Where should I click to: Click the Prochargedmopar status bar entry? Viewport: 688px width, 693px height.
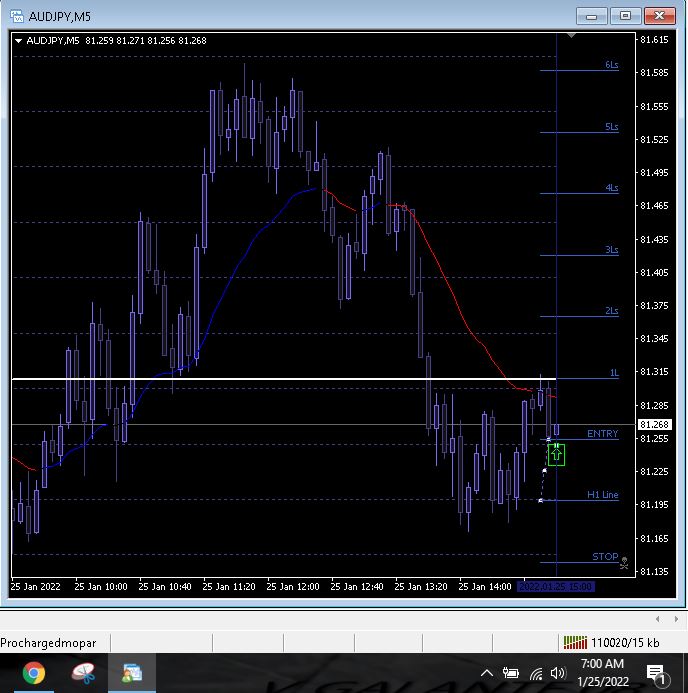tap(48, 643)
